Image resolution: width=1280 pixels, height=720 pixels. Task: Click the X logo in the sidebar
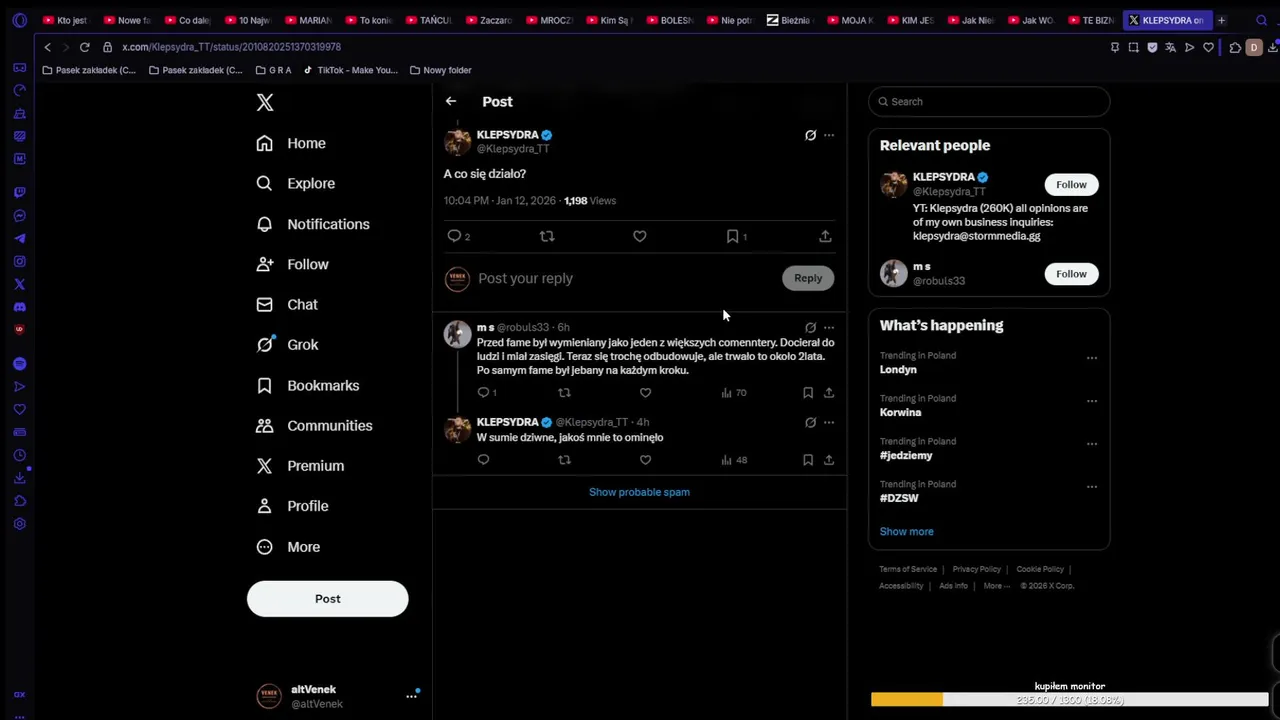tap(265, 102)
